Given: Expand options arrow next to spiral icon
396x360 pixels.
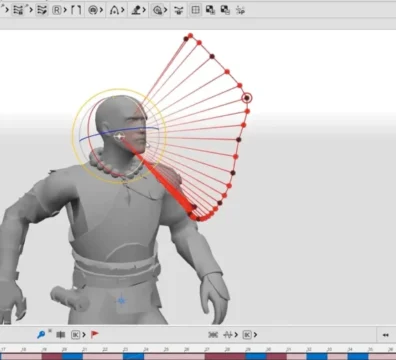Looking at the screenshot, I should tap(101, 10).
